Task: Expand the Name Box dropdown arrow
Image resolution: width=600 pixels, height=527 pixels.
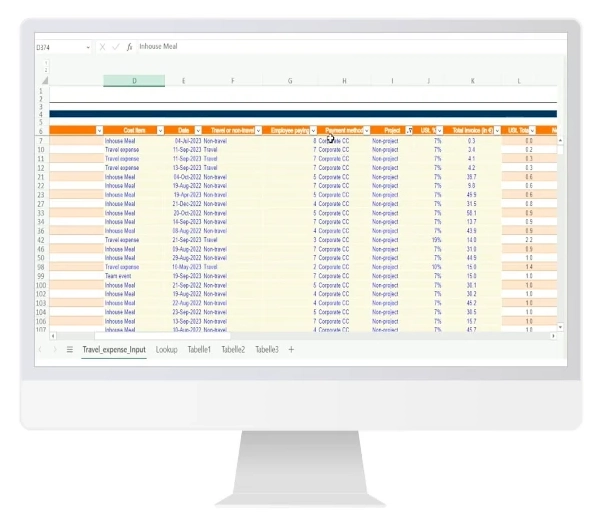Action: (x=88, y=47)
